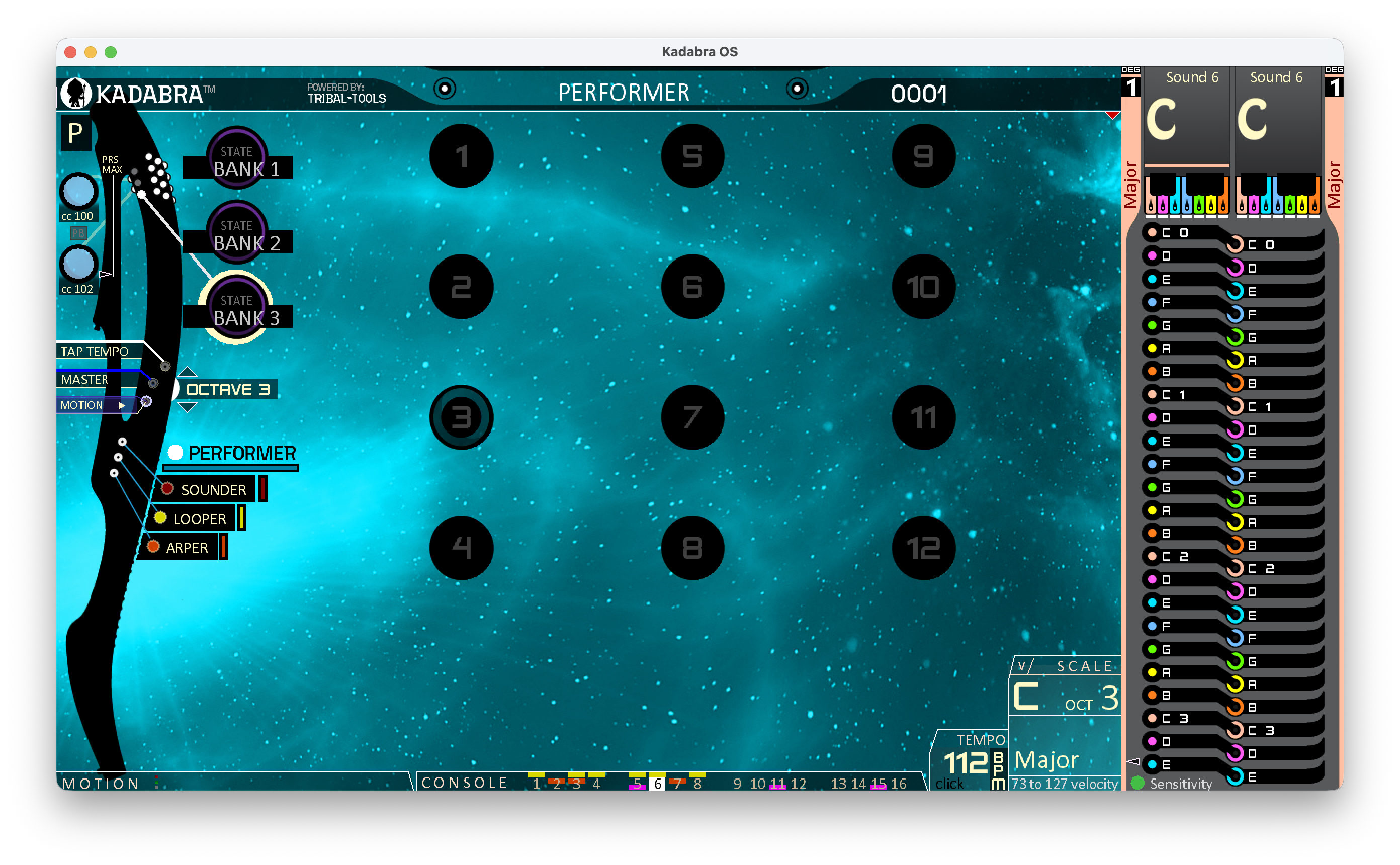Increase octave with up arrow
The image size is (1400, 865).
188,372
